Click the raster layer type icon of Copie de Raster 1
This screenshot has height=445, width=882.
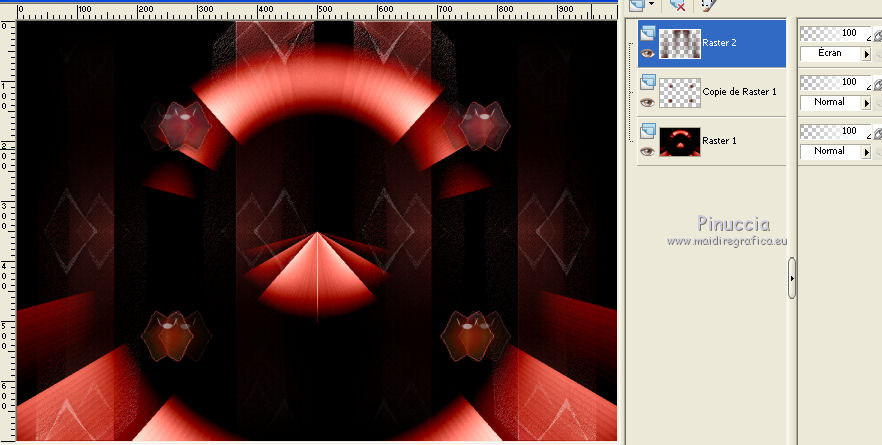pyautogui.click(x=647, y=83)
